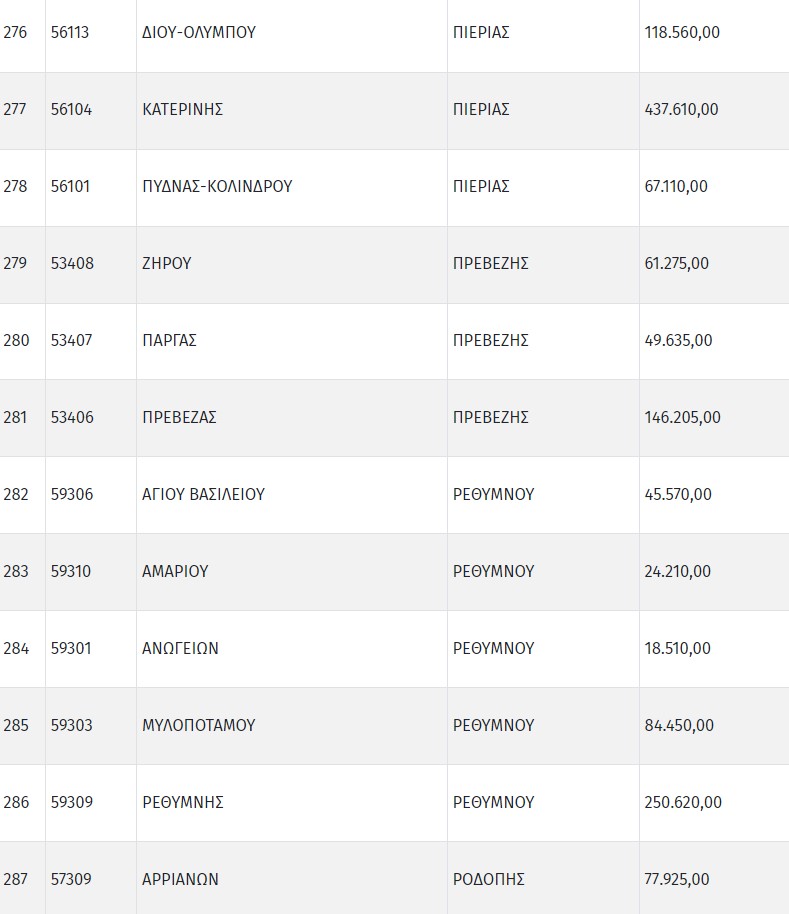Viewport: 789px width, 914px height.
Task: Select the ΖΗΡΟΥ municipality cell
Action: pos(166,263)
